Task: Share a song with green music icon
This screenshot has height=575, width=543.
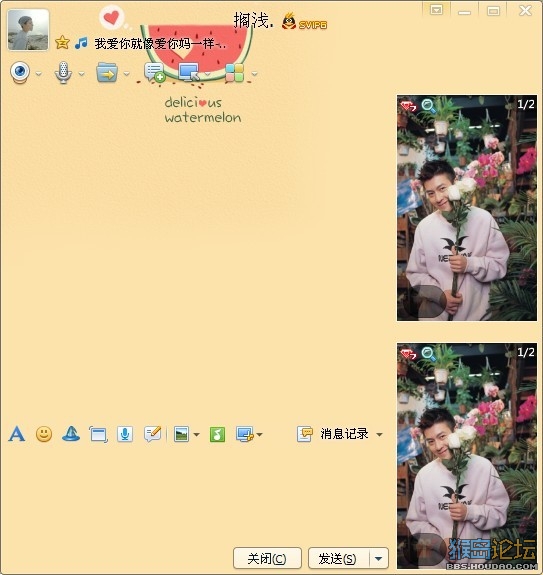Action: (217, 435)
